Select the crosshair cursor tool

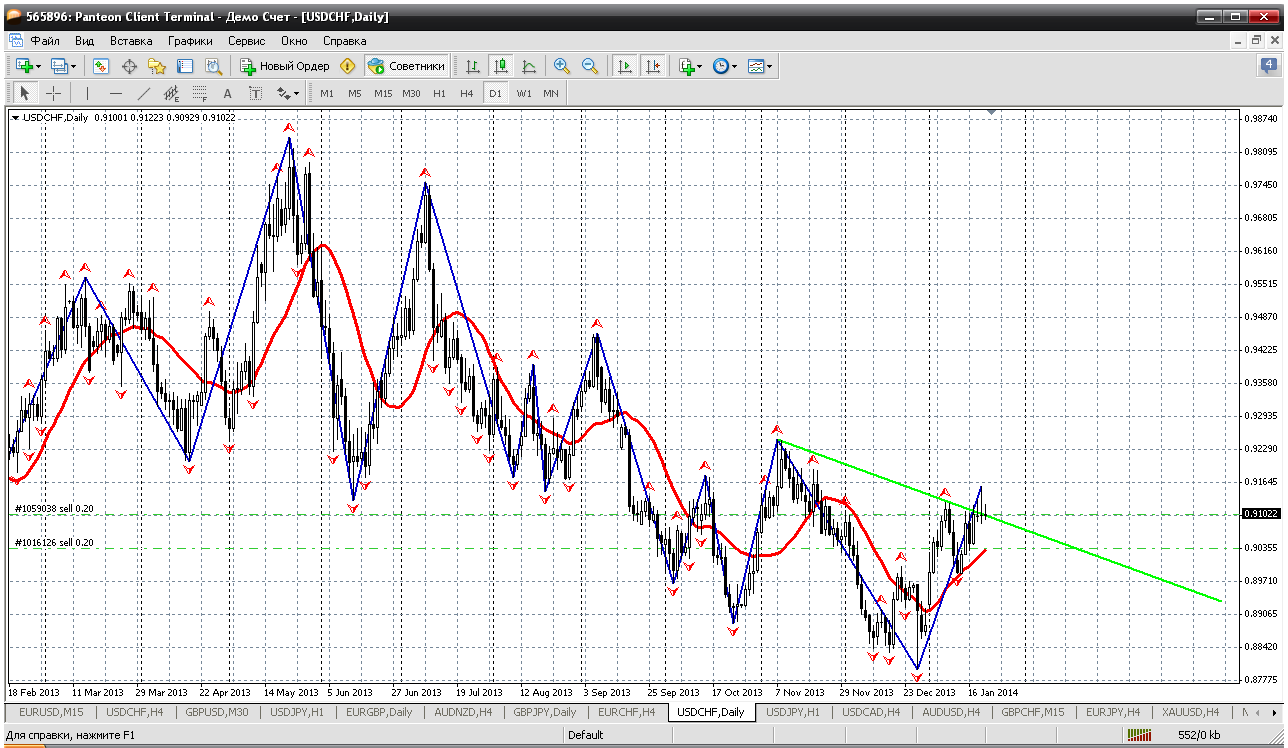(53, 93)
